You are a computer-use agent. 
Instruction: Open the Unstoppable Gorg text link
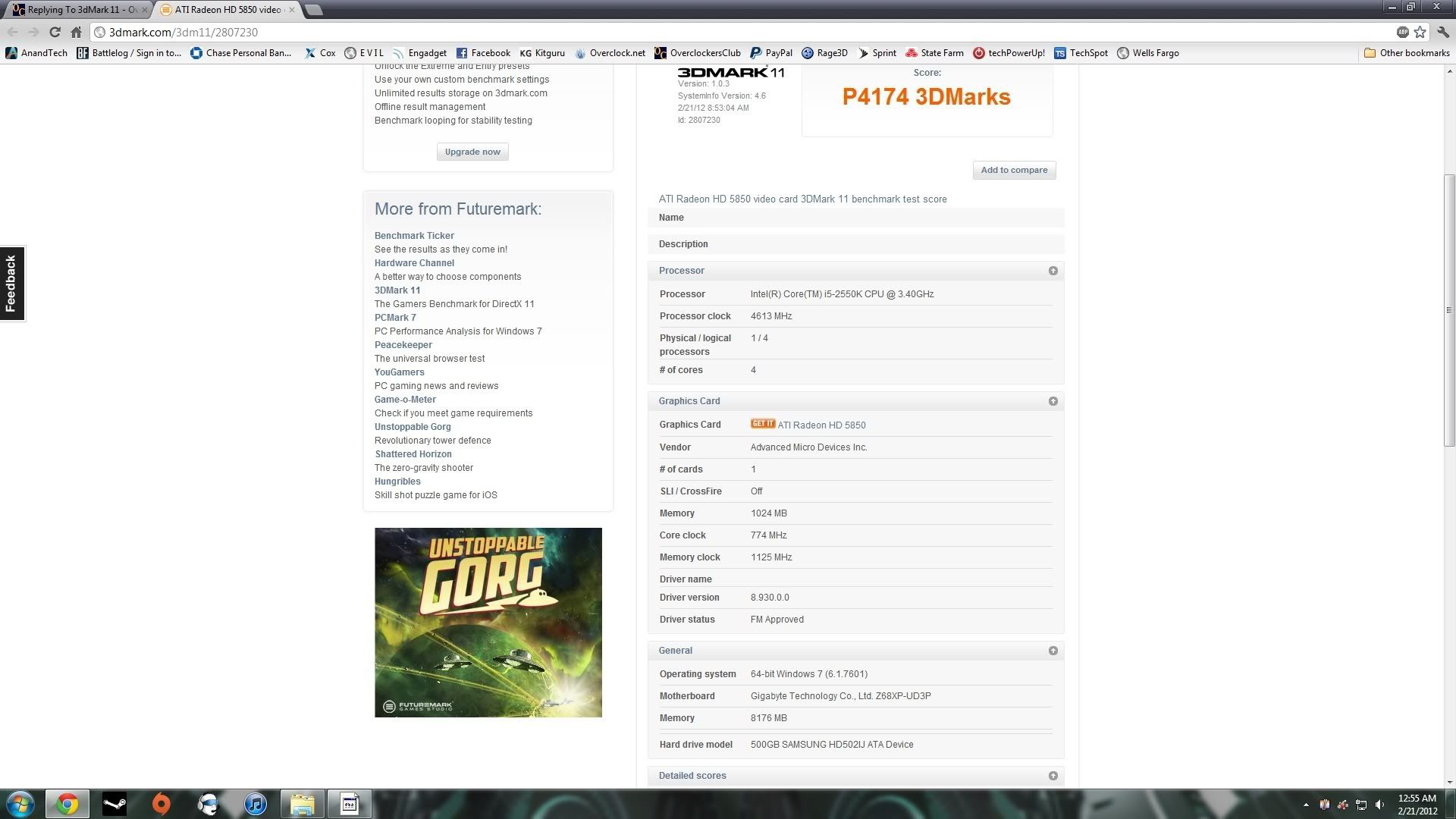[x=413, y=427]
